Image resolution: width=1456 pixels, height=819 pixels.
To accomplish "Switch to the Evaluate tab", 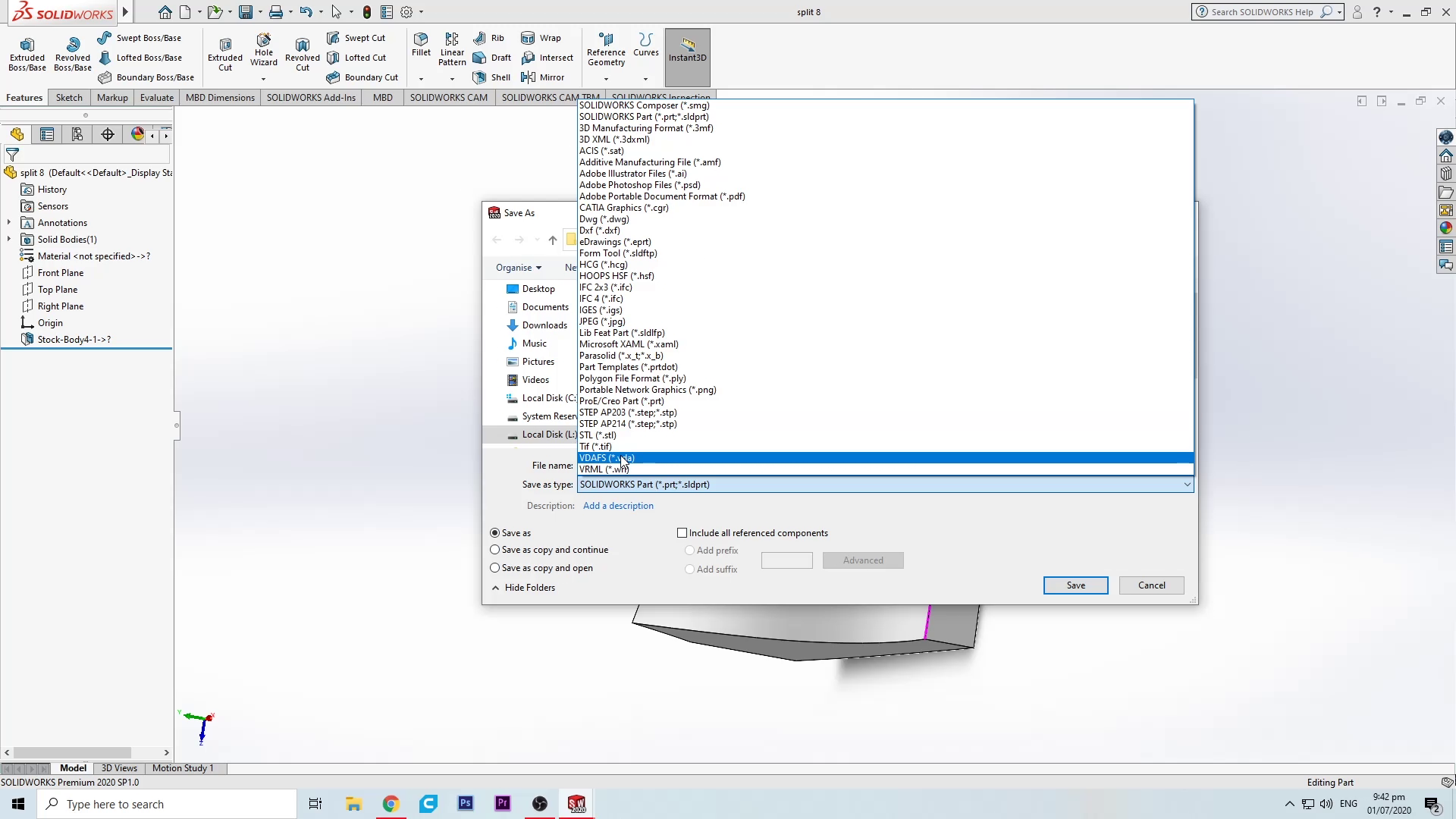I will (x=157, y=98).
